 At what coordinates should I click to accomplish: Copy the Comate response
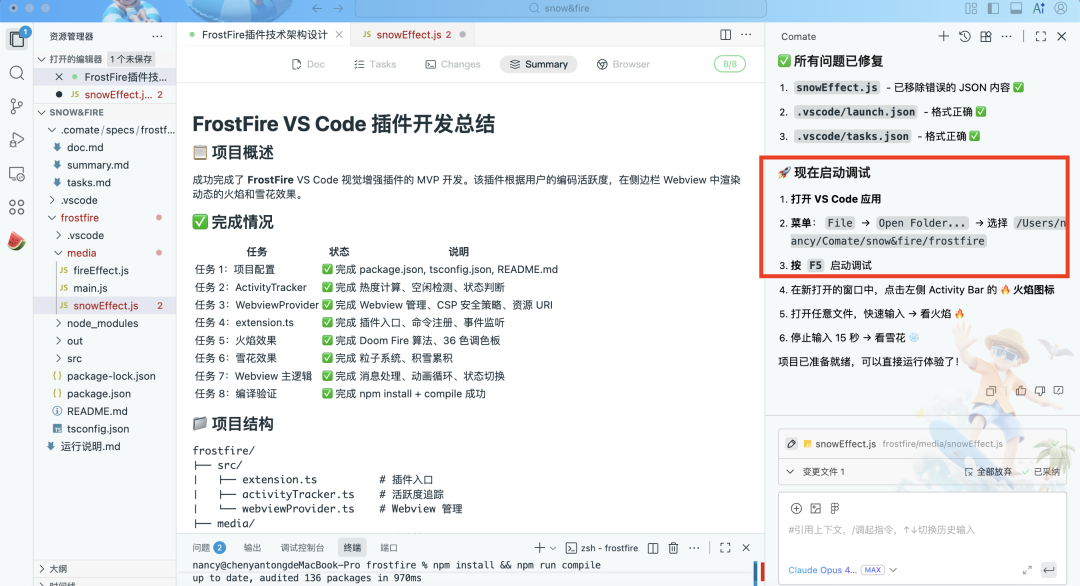(990, 391)
